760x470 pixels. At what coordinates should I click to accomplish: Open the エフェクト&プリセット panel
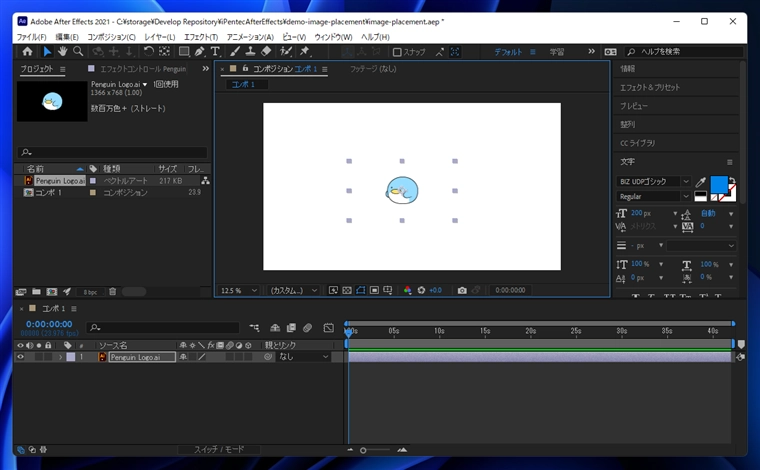(x=649, y=87)
